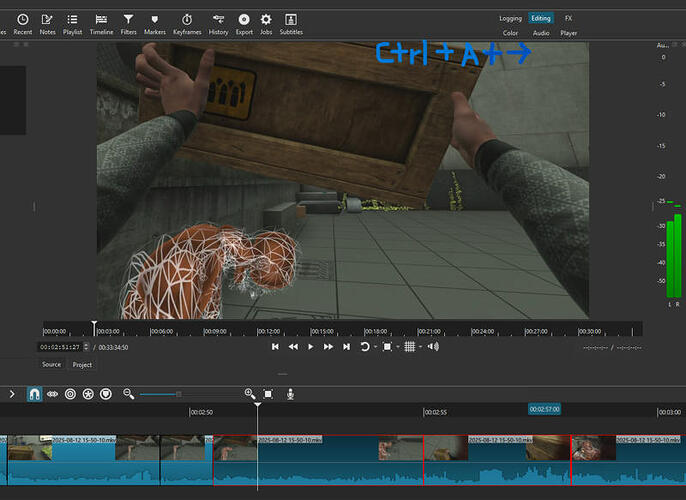Image resolution: width=686 pixels, height=500 pixels.
Task: Open the Notes panel
Action: [47, 24]
